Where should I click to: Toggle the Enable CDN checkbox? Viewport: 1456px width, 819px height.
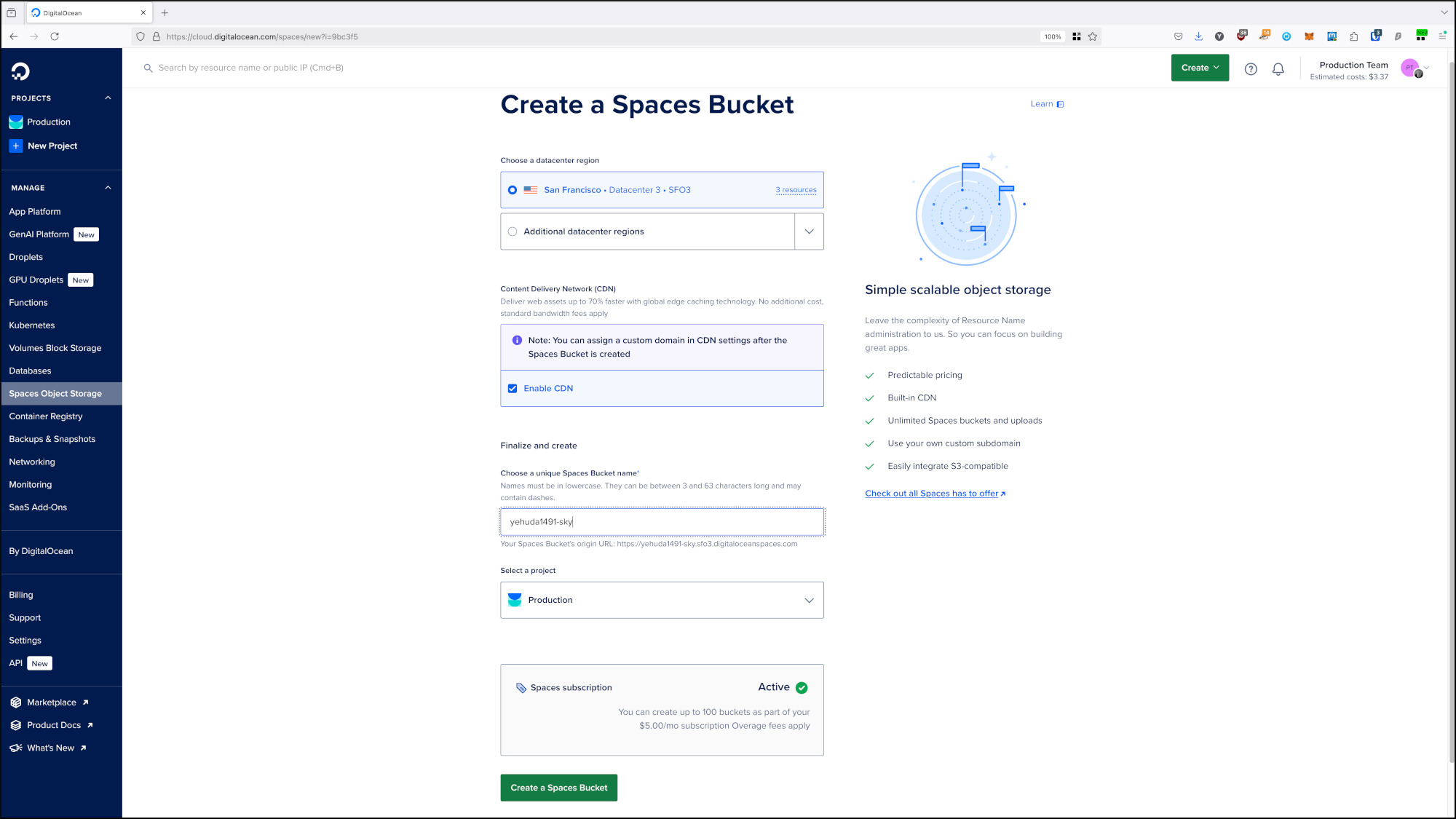click(x=513, y=389)
